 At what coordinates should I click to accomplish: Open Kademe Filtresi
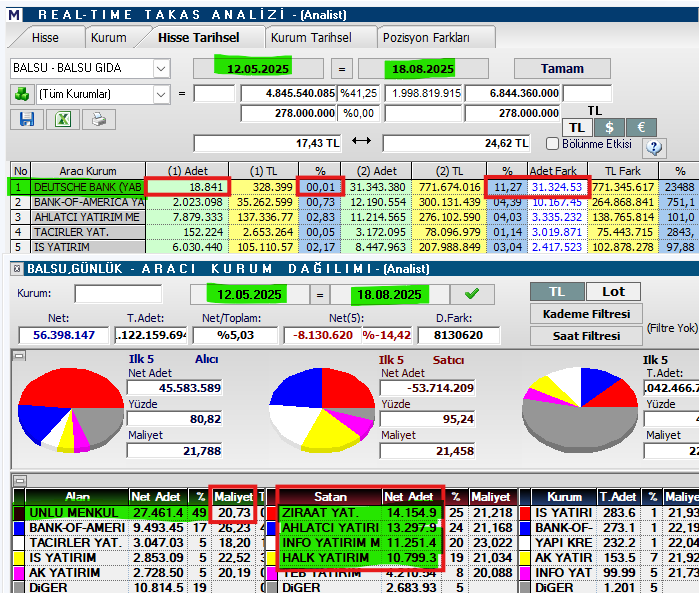pyautogui.click(x=586, y=314)
